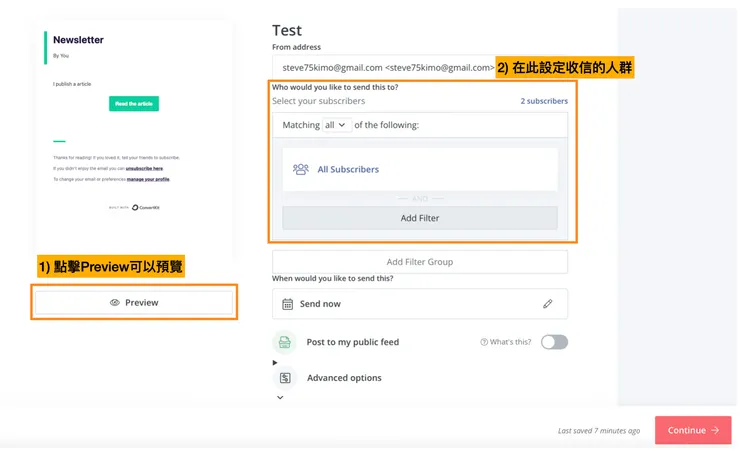Expand the black disclosure triangle above Advanced options
Viewport: 740px width, 451px height.
[275, 362]
